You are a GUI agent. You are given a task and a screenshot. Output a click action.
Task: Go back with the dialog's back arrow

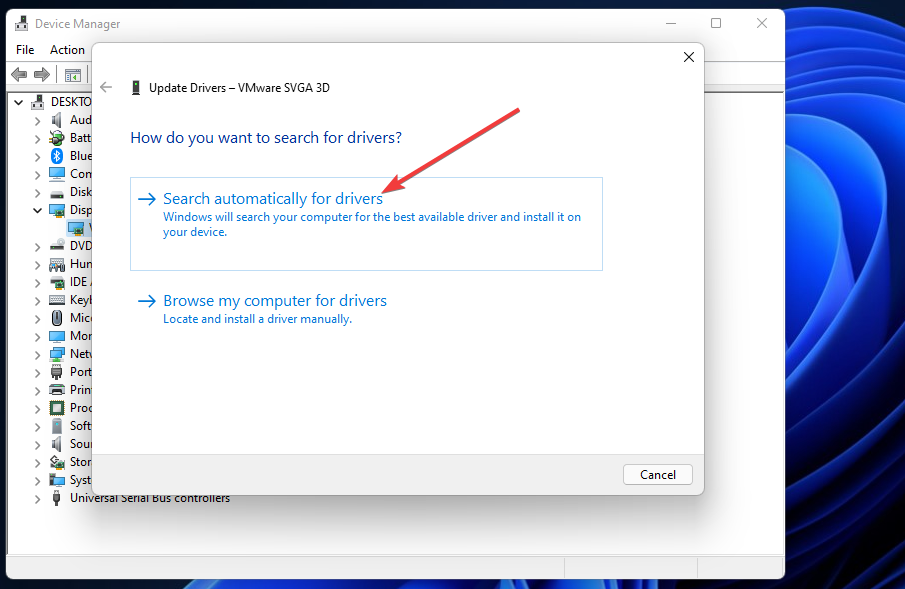pos(106,87)
